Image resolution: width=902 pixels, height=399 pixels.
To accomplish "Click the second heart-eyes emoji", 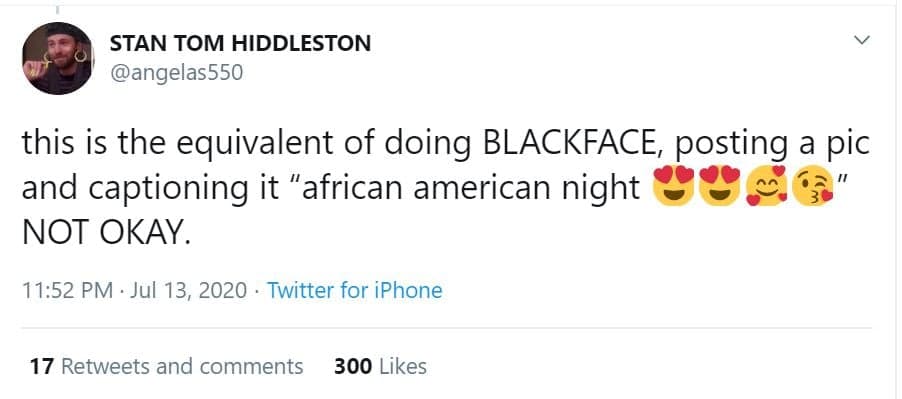I will point(719,187).
